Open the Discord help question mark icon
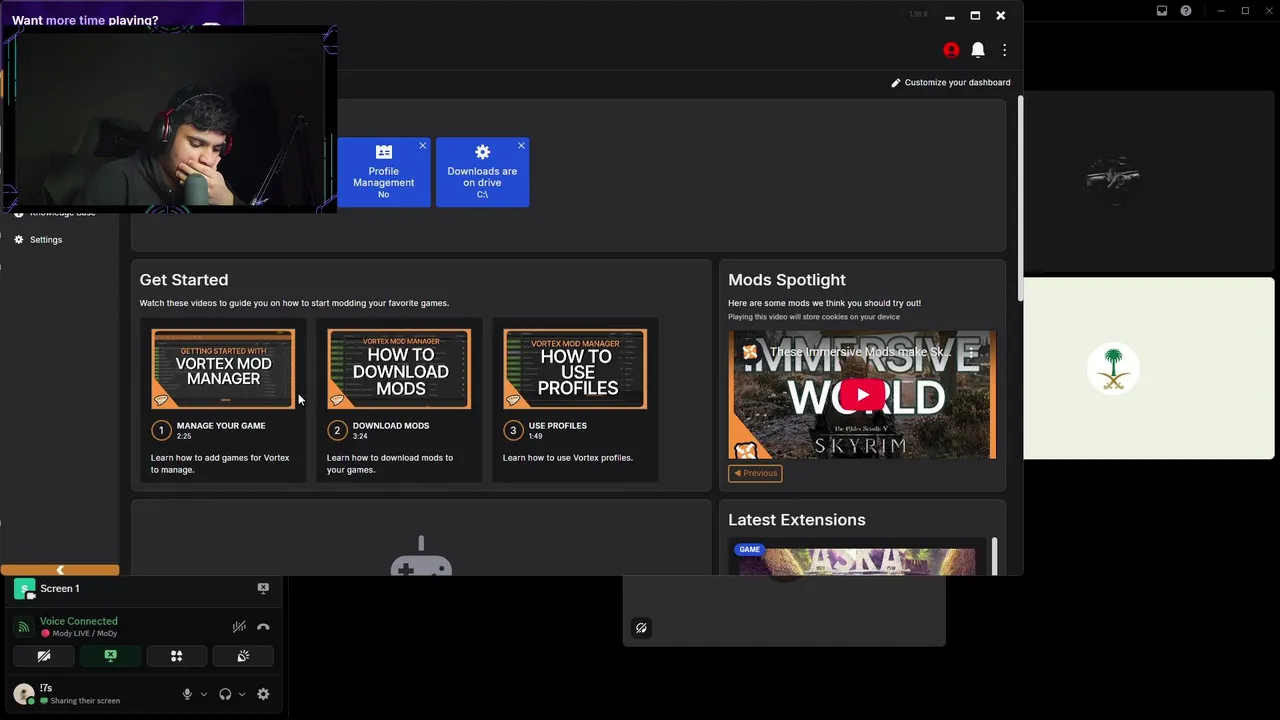Screen dimensions: 1280x720 pos(1186,11)
